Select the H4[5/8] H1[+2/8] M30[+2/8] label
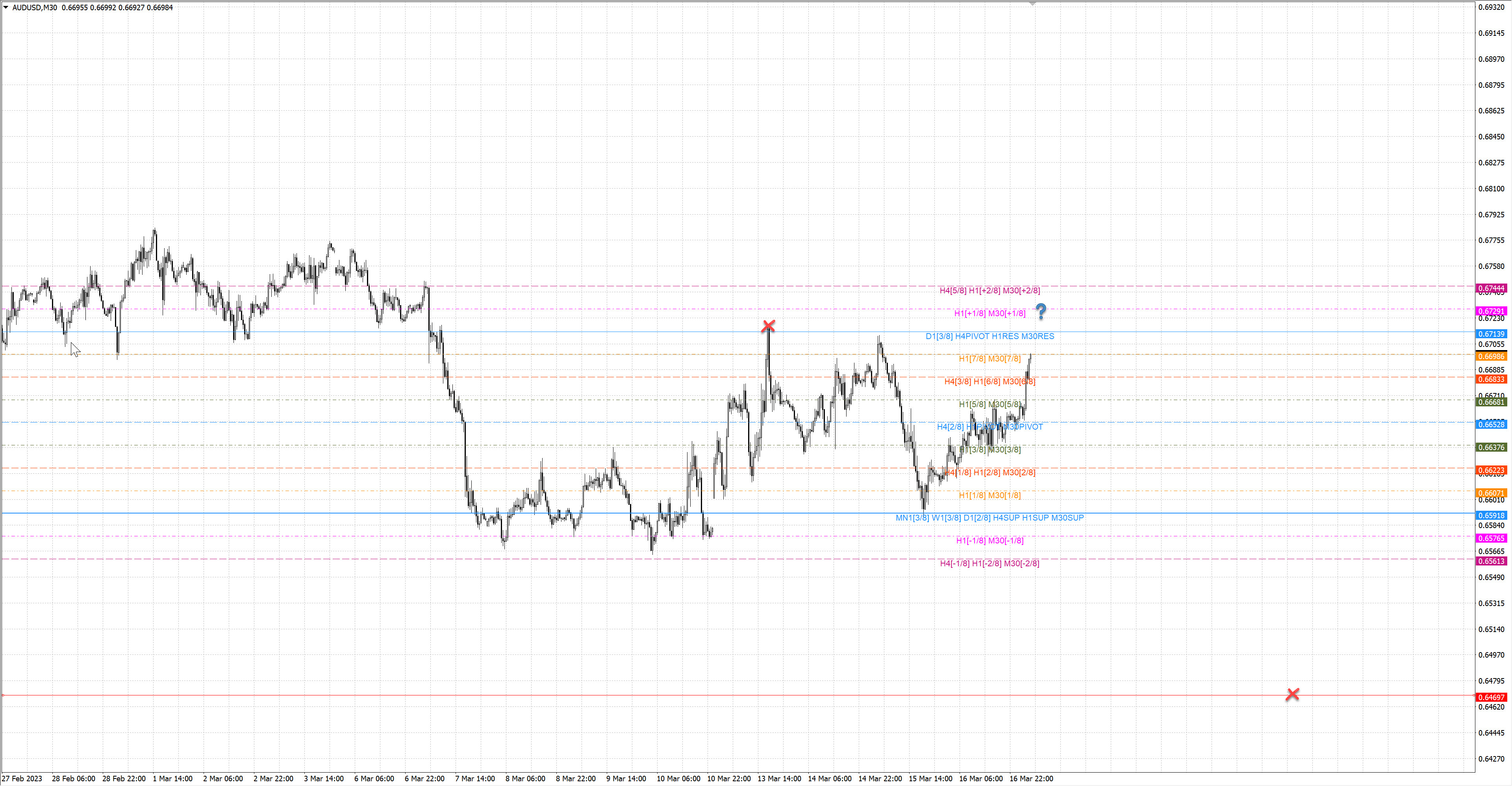The image size is (1512, 786). (989, 291)
